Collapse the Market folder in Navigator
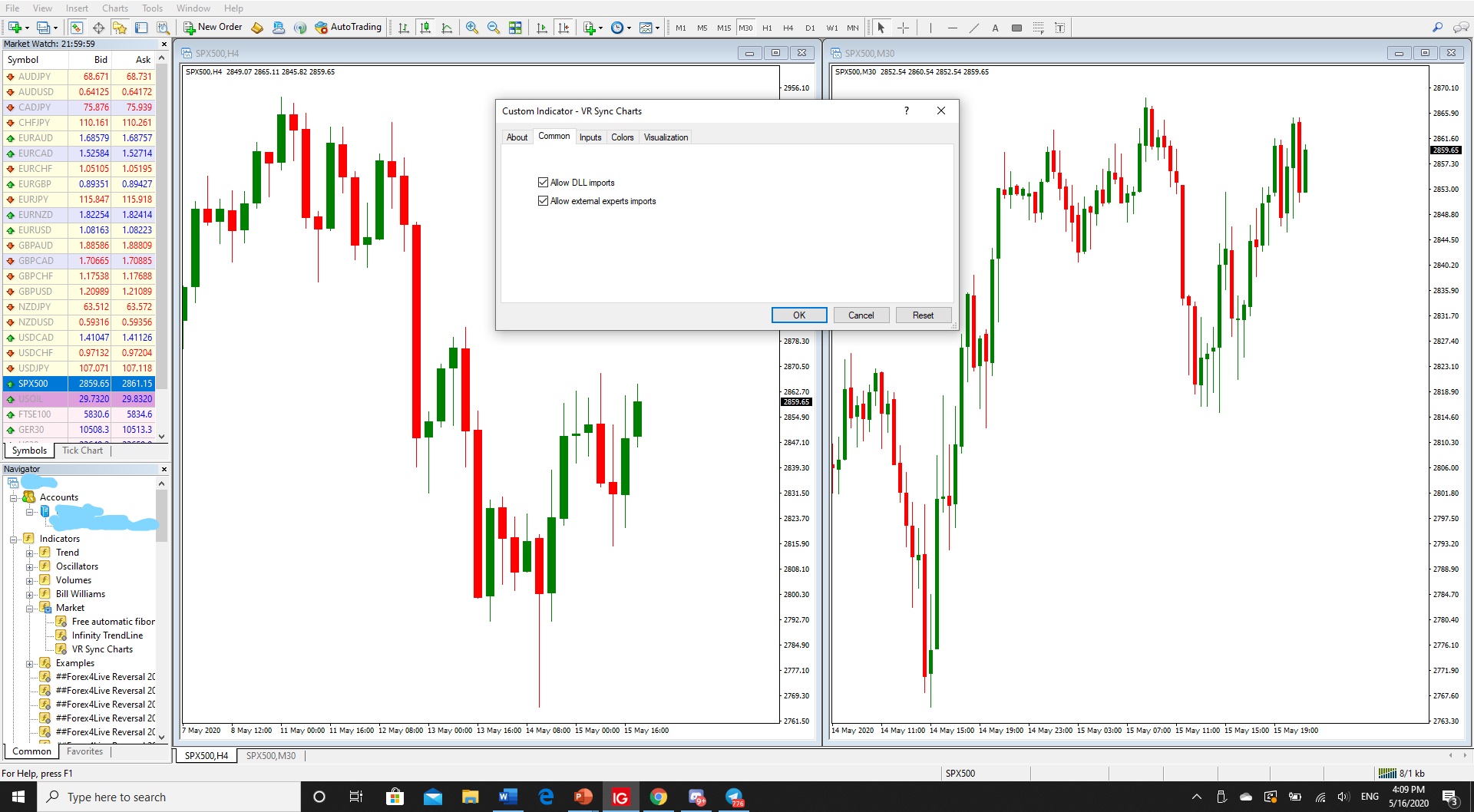Viewport: 1474px width, 812px height. (29, 609)
